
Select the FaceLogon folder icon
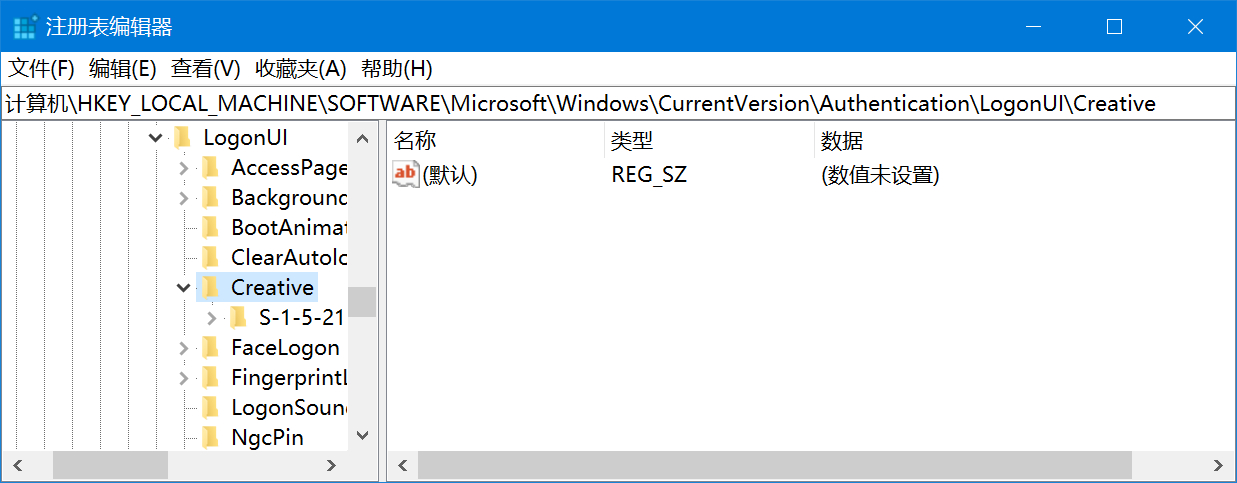tap(210, 347)
